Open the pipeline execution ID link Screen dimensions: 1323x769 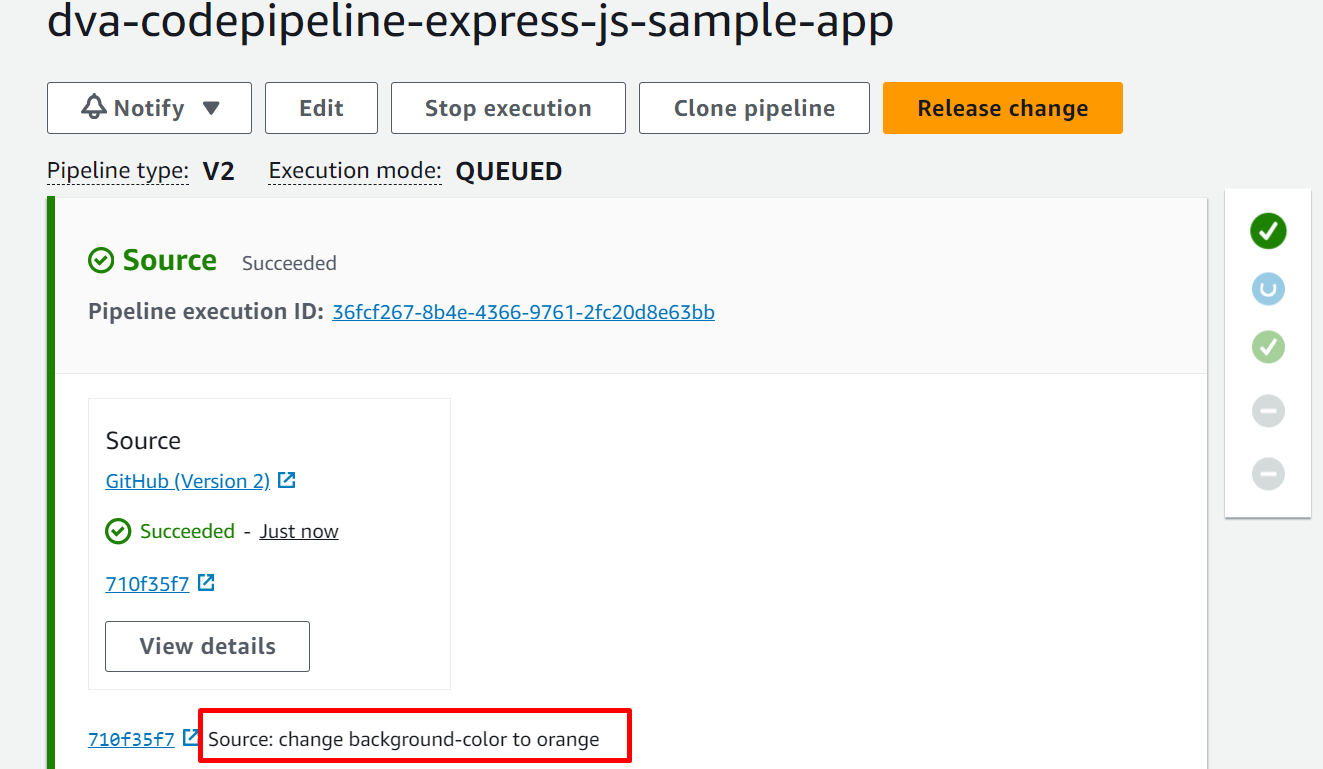coord(523,312)
